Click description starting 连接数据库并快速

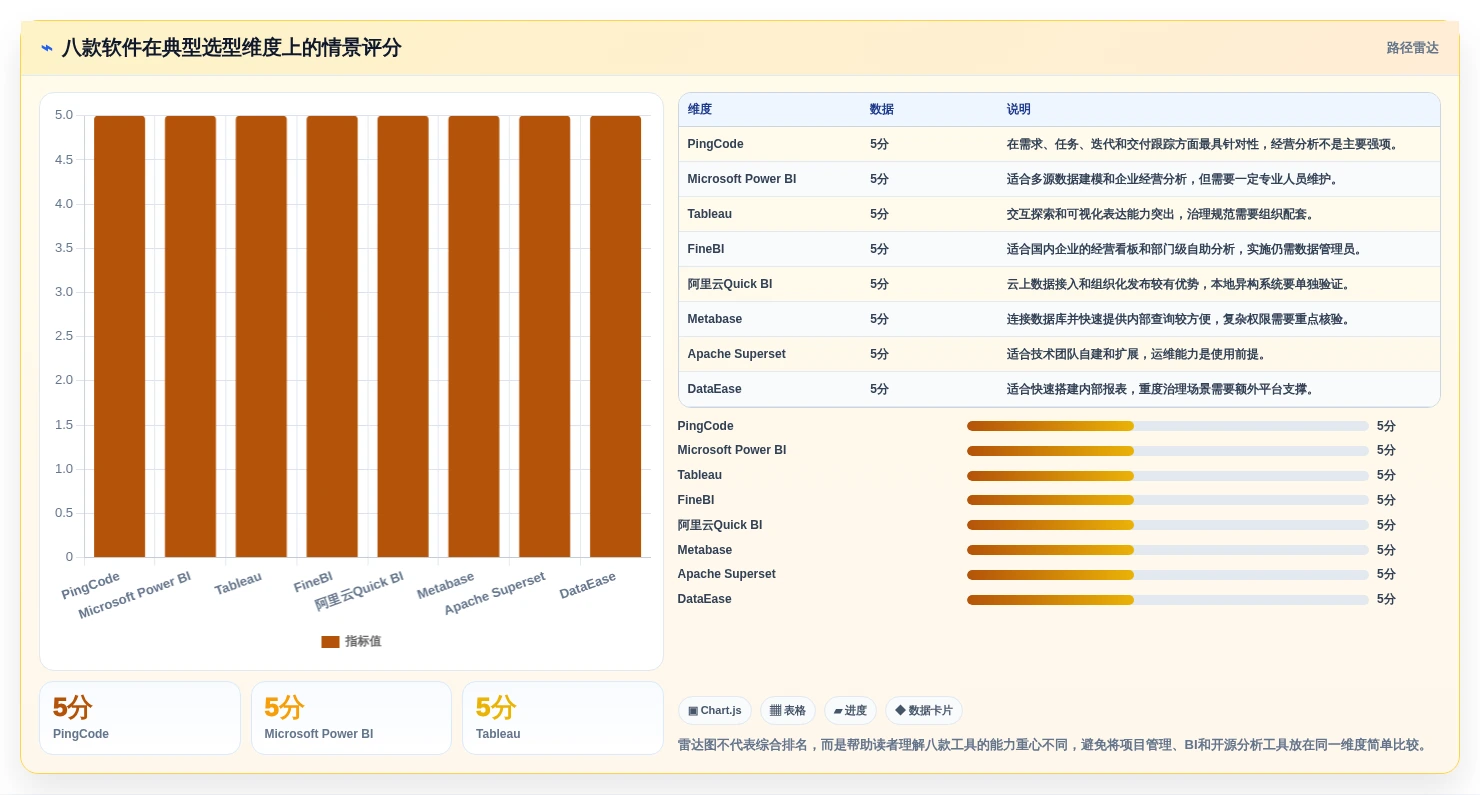[x=1180, y=319]
